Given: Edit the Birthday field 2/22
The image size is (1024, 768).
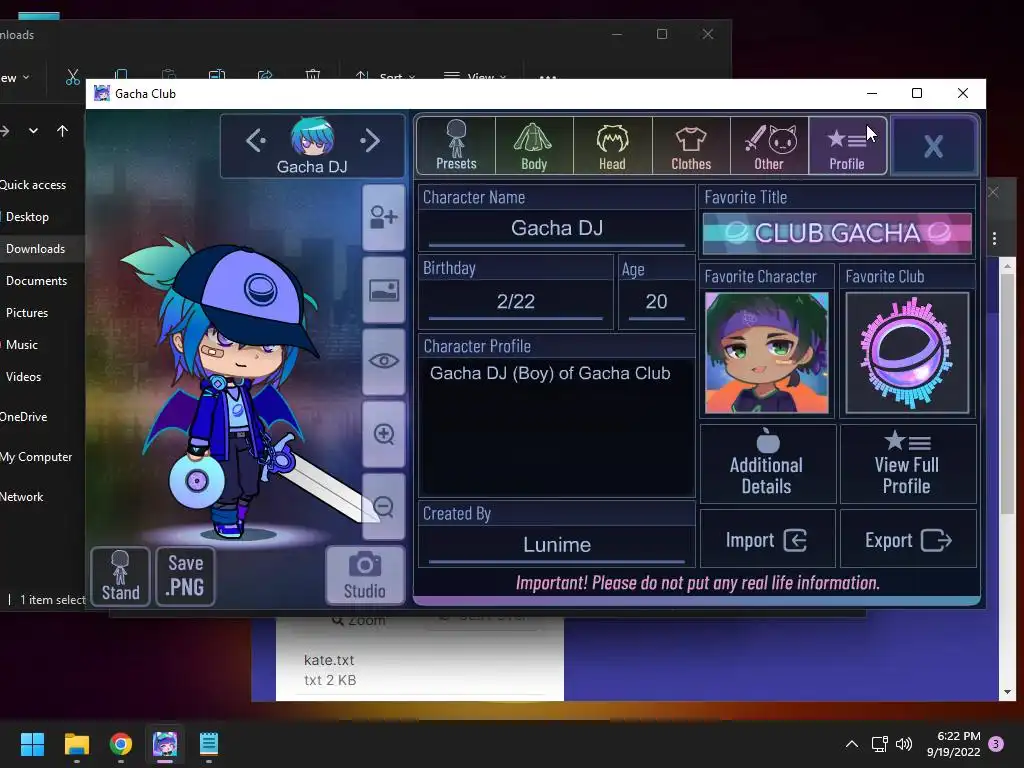Looking at the screenshot, I should click(x=516, y=302).
